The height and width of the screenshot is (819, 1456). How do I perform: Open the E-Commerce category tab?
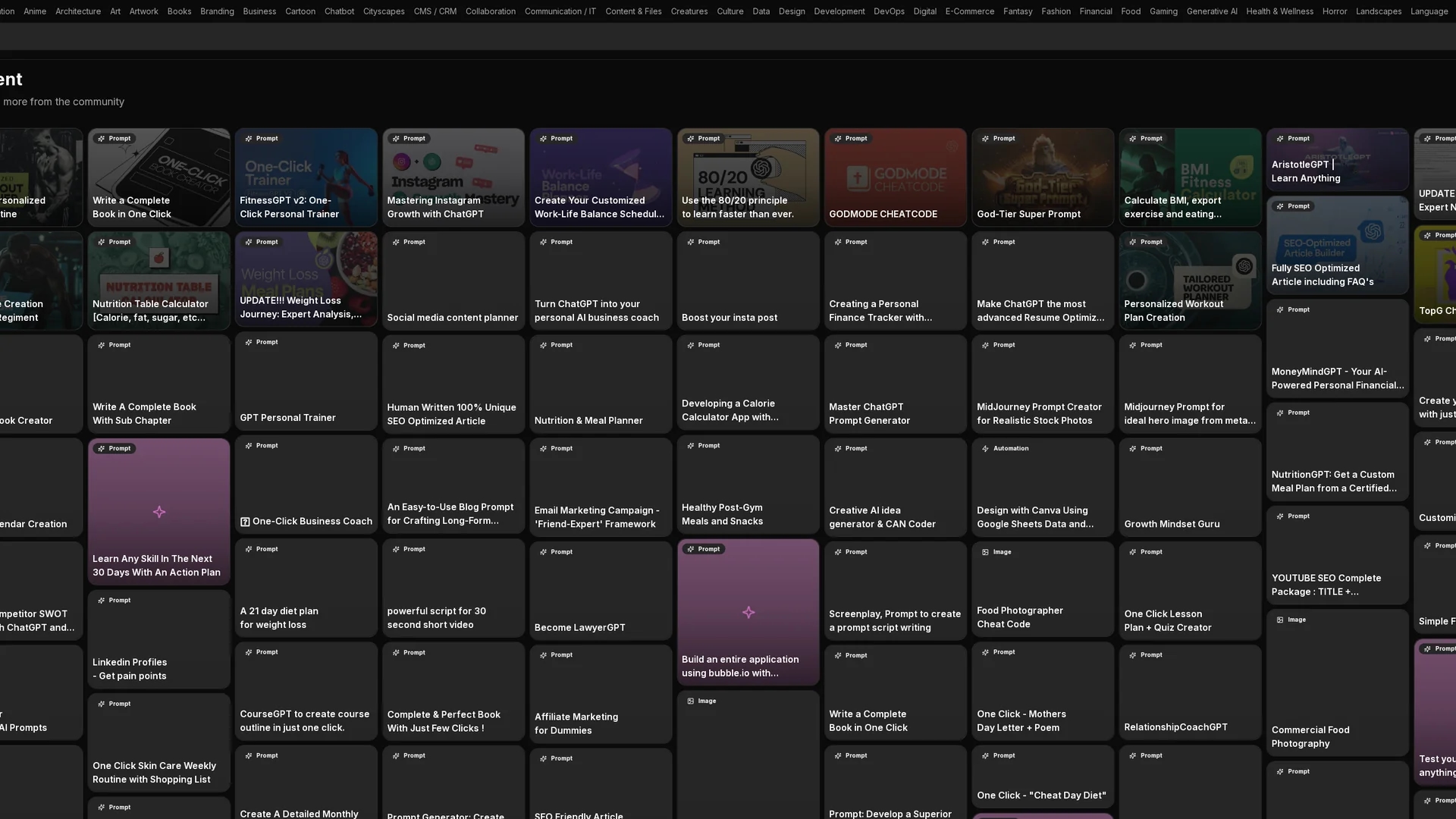(969, 11)
